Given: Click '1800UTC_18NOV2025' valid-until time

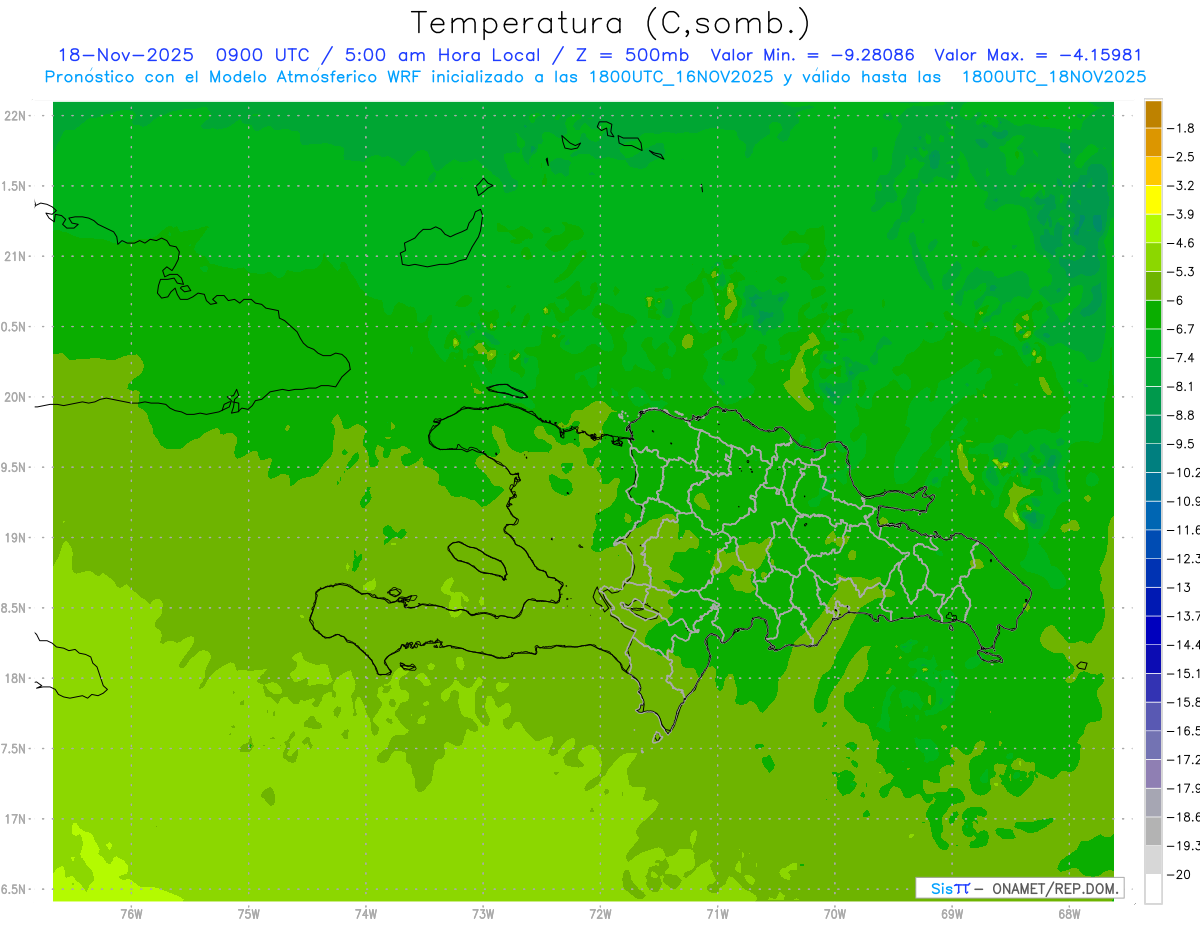Looking at the screenshot, I should (1054, 76).
